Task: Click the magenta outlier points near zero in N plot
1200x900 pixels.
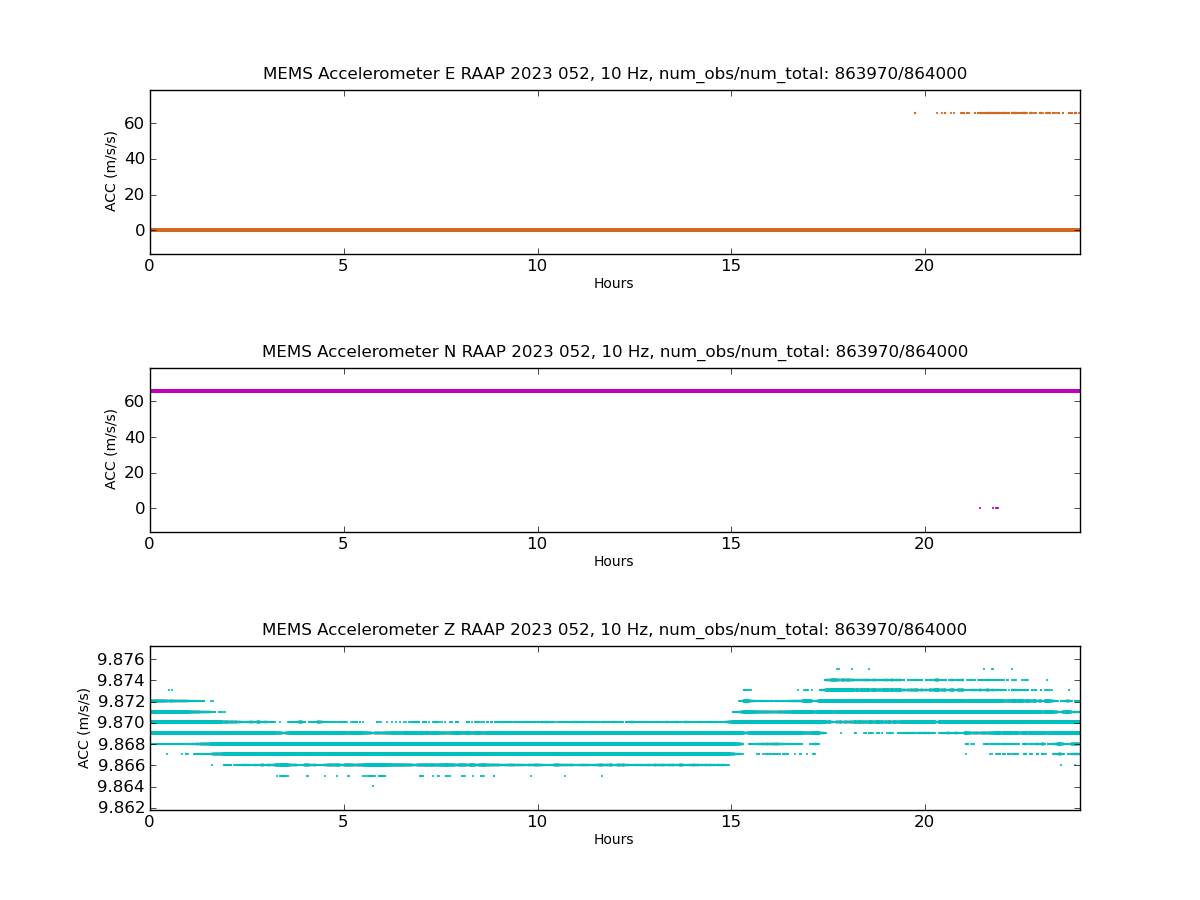Action: pos(989,508)
